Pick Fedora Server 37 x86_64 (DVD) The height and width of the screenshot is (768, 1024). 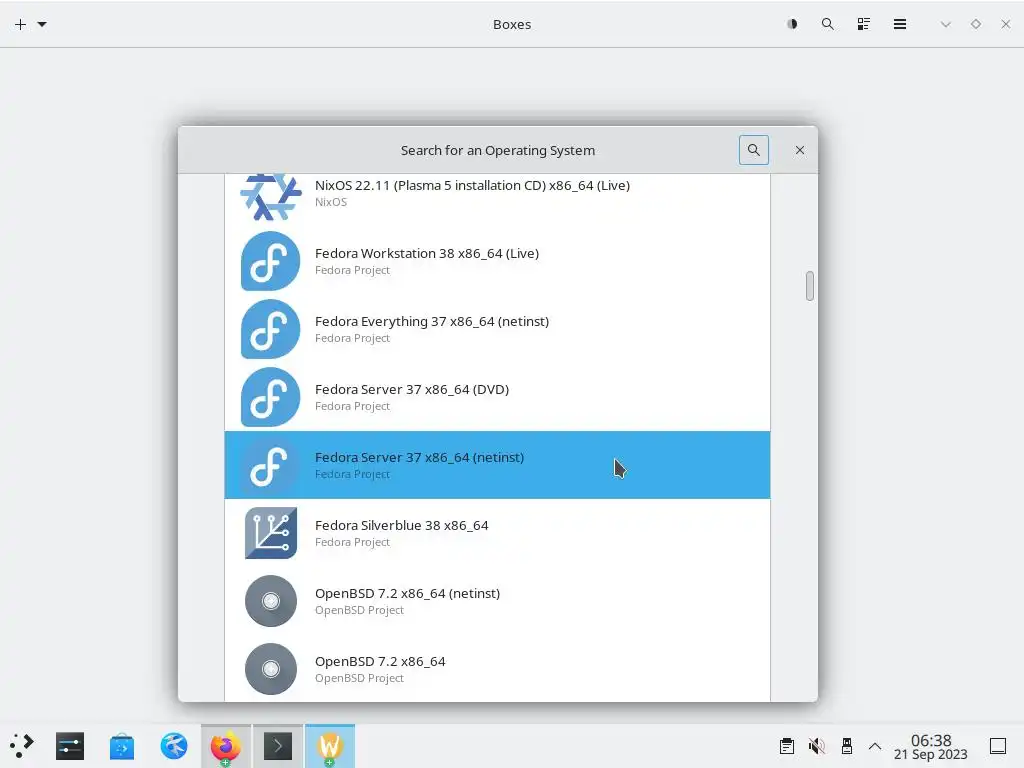(498, 397)
